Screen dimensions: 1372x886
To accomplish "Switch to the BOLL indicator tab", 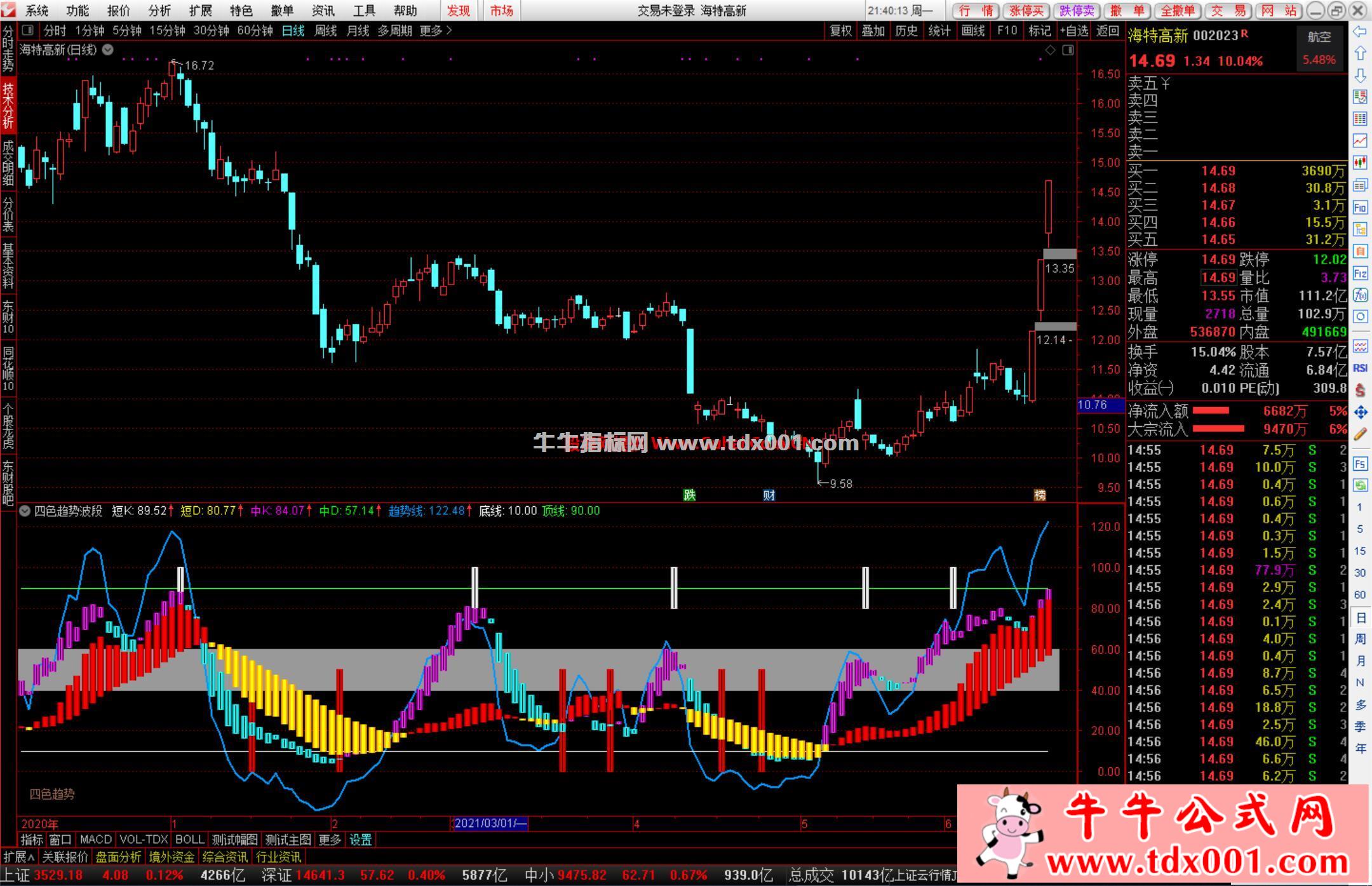I will 189,840.
